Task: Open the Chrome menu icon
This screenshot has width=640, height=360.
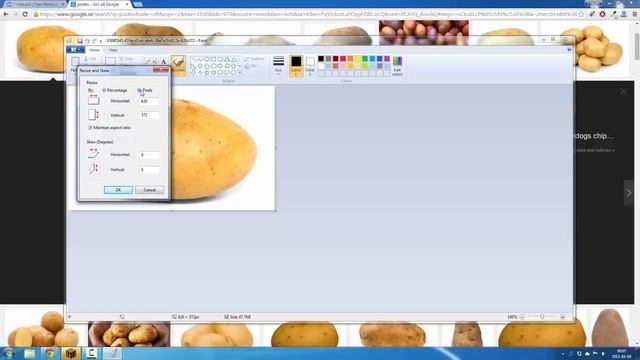Action: pyautogui.click(x=635, y=14)
